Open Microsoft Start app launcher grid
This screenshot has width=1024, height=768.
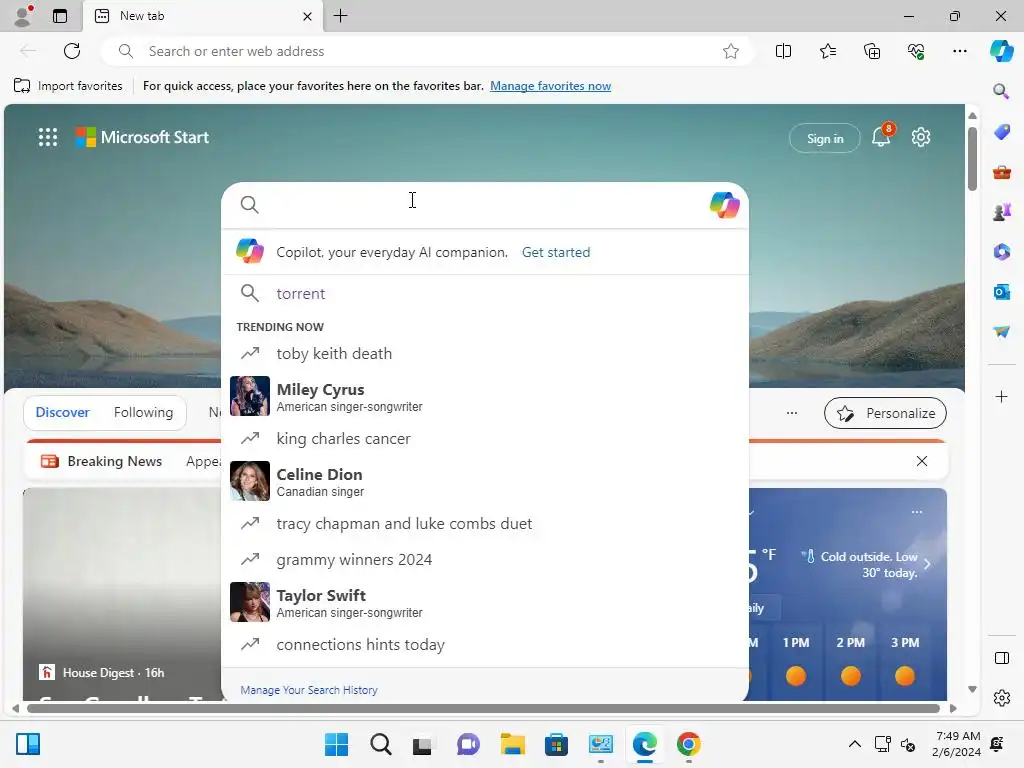click(x=48, y=137)
